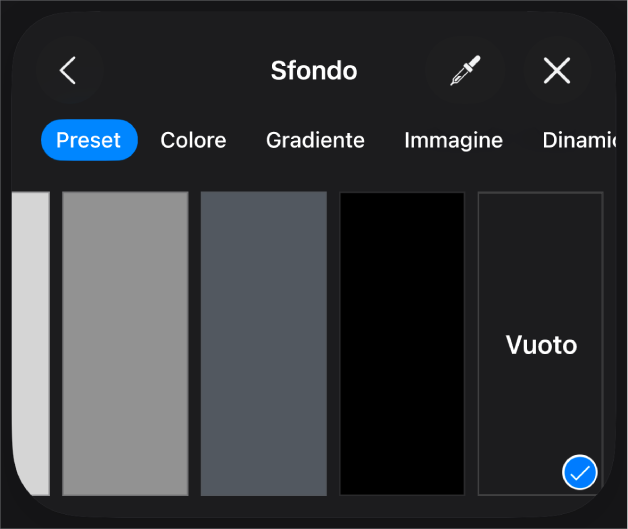Close the Sfondo panel with X

(x=557, y=70)
